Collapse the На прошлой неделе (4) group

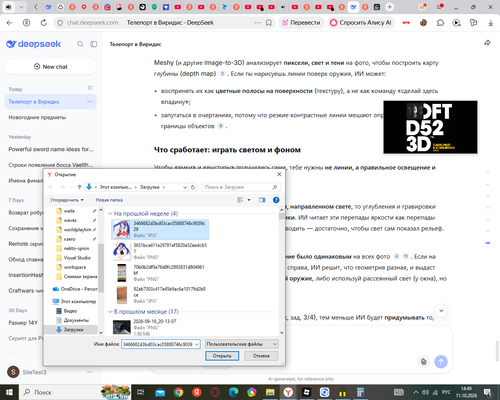click(x=110, y=214)
